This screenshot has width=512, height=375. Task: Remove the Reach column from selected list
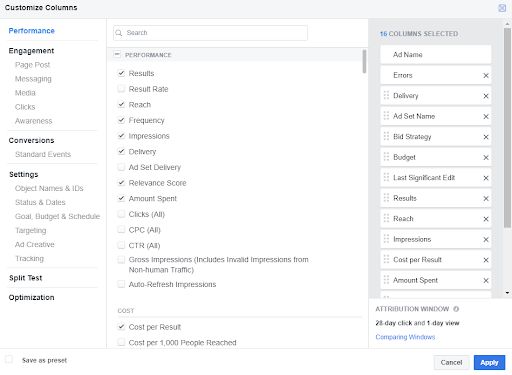[486, 219]
